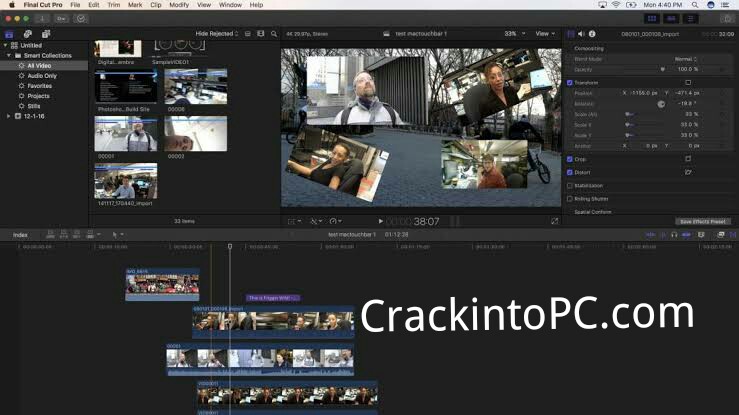Select the purple title clip in timeline
The width and height of the screenshot is (739, 415).
pyautogui.click(x=273, y=298)
